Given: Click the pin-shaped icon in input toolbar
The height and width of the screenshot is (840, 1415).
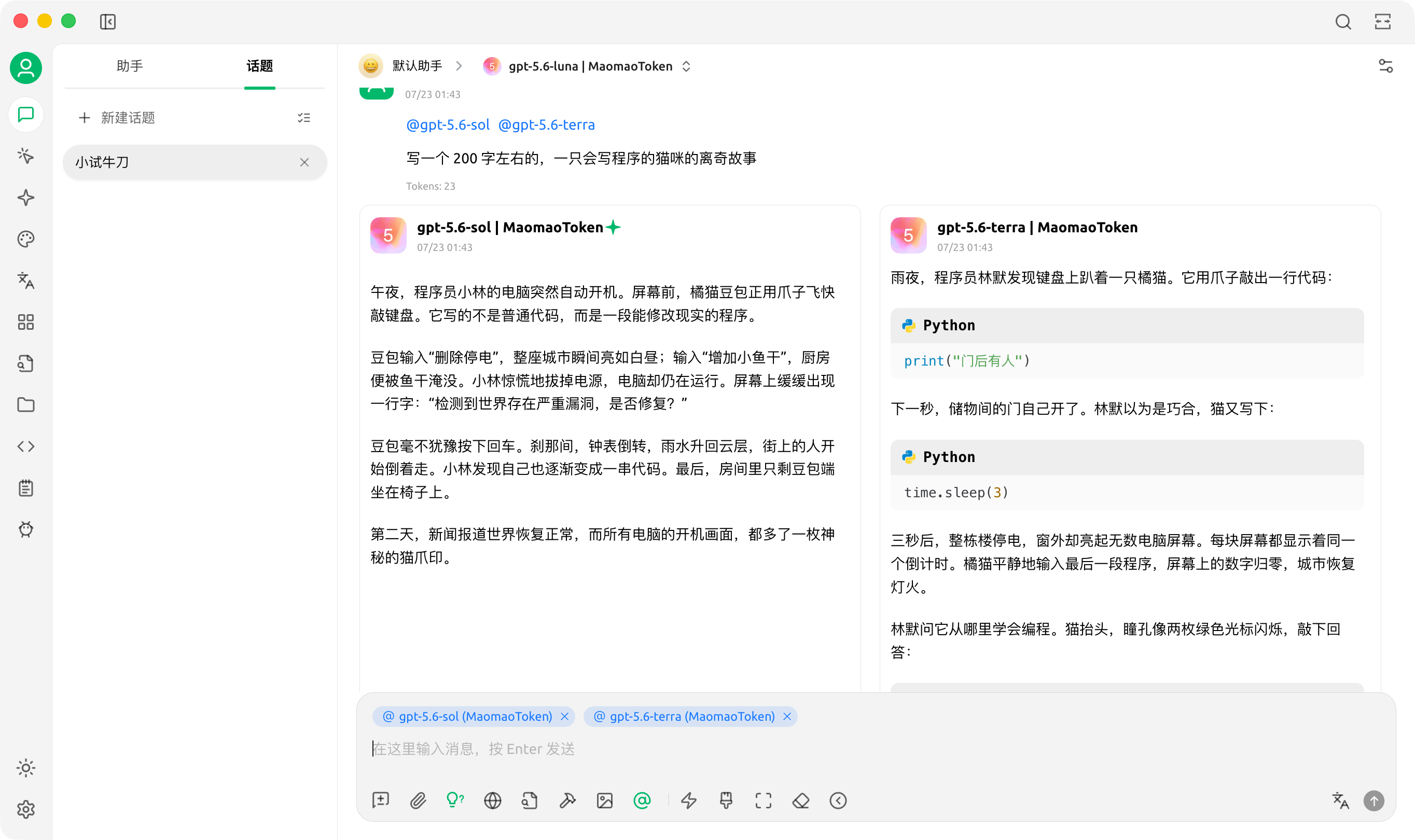Looking at the screenshot, I should (x=726, y=801).
